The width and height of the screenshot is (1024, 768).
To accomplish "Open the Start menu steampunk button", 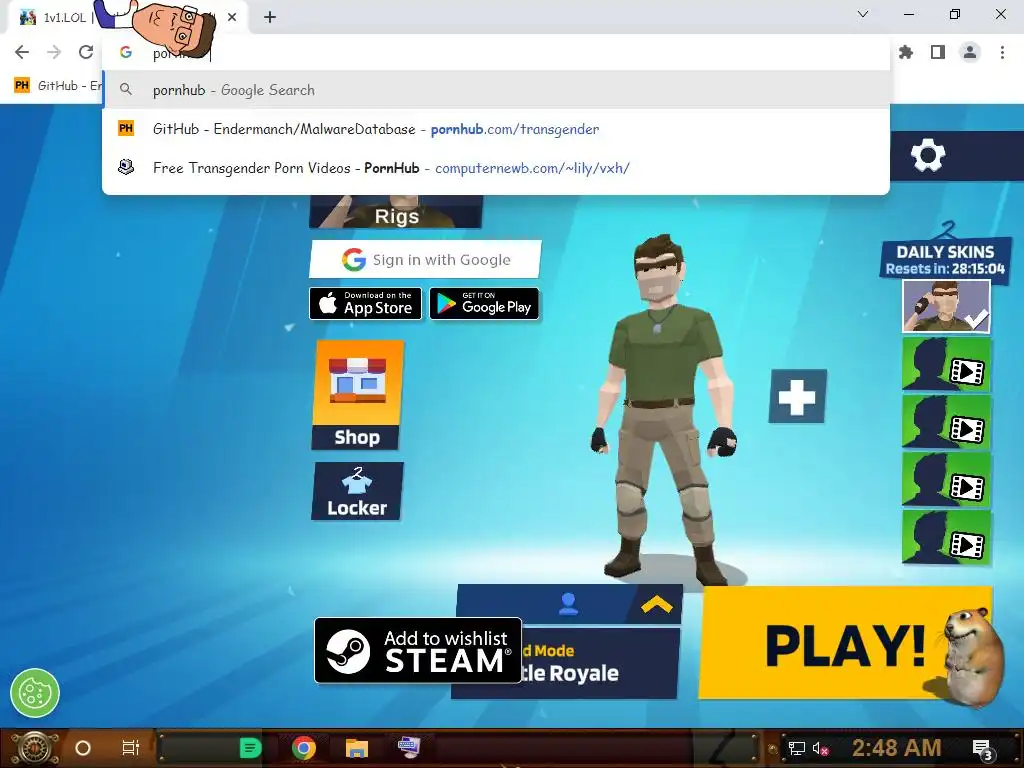I will 34,748.
